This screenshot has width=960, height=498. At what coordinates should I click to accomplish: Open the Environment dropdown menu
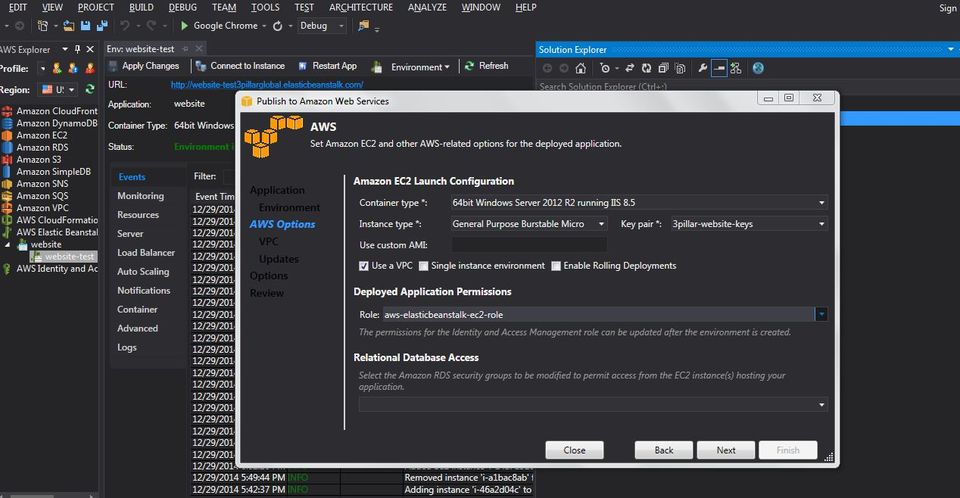pyautogui.click(x=420, y=67)
